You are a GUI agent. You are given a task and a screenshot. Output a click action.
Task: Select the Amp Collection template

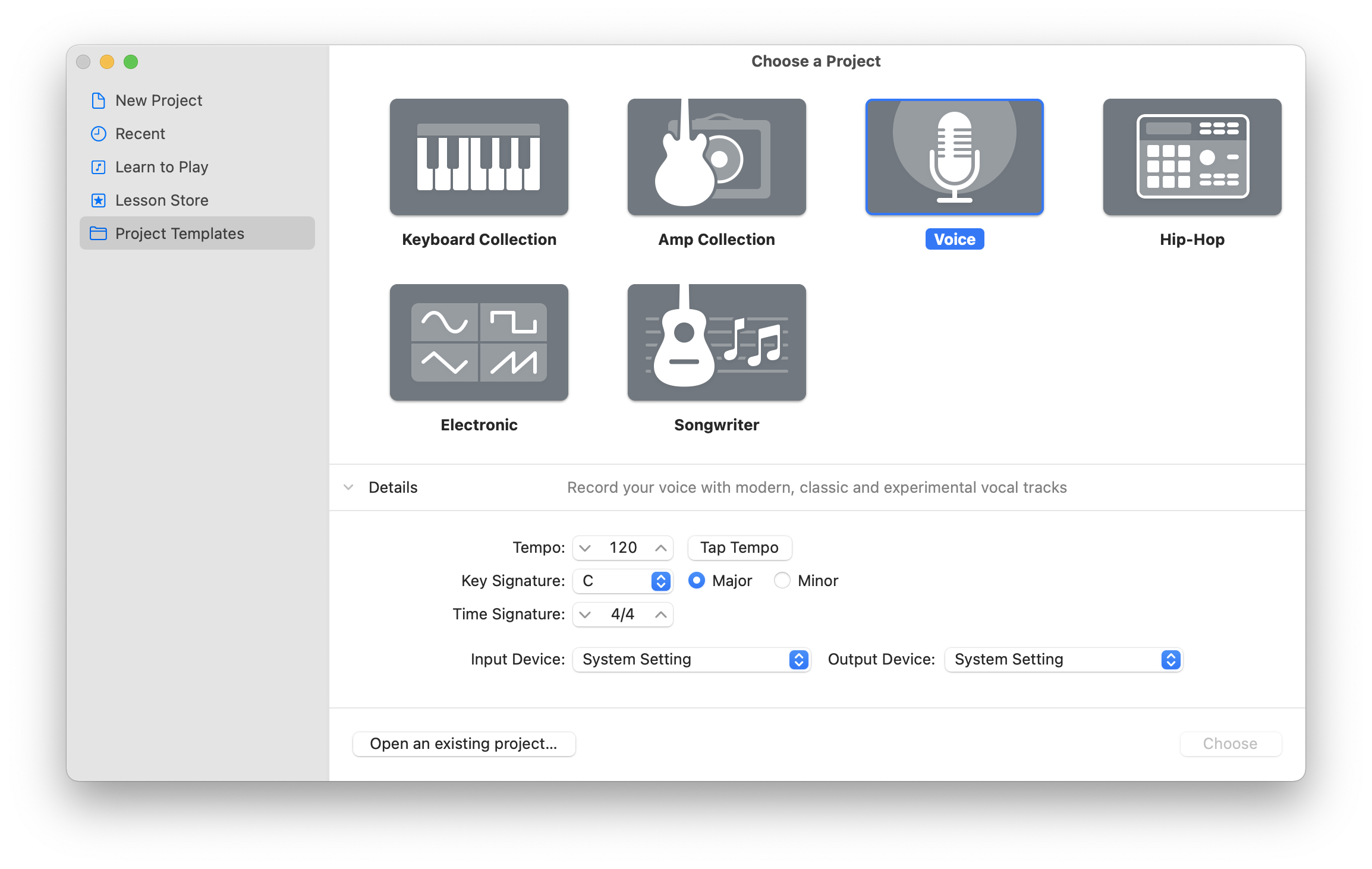716,157
